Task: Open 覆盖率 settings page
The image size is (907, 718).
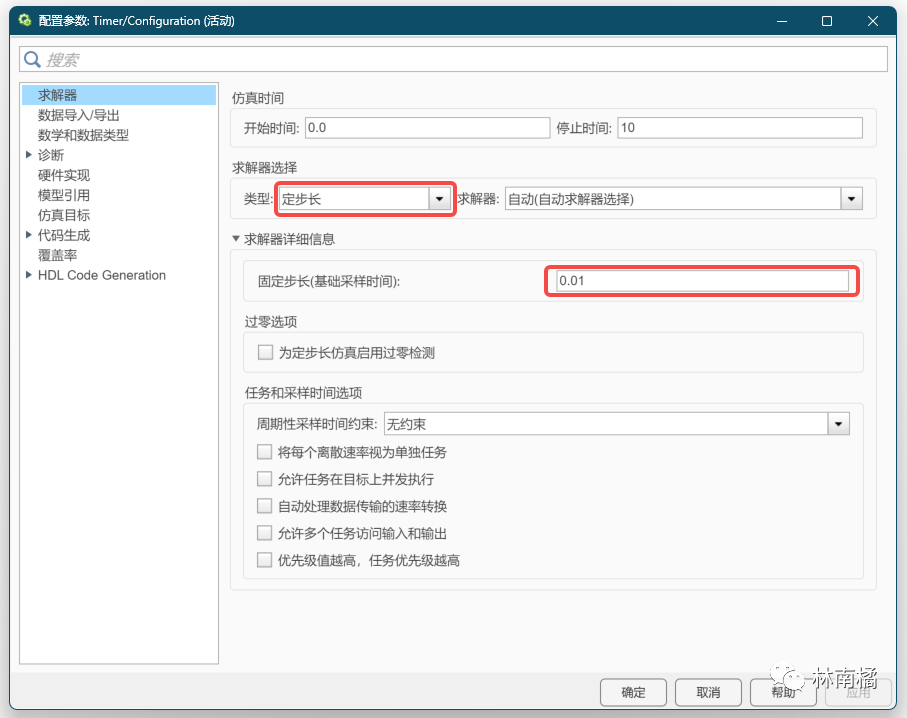Action: click(x=57, y=255)
